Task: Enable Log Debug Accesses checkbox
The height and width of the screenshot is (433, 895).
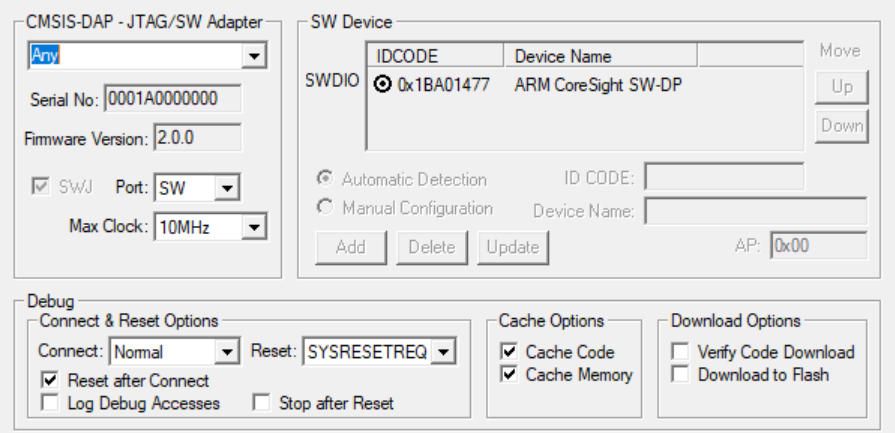Action: [50, 403]
